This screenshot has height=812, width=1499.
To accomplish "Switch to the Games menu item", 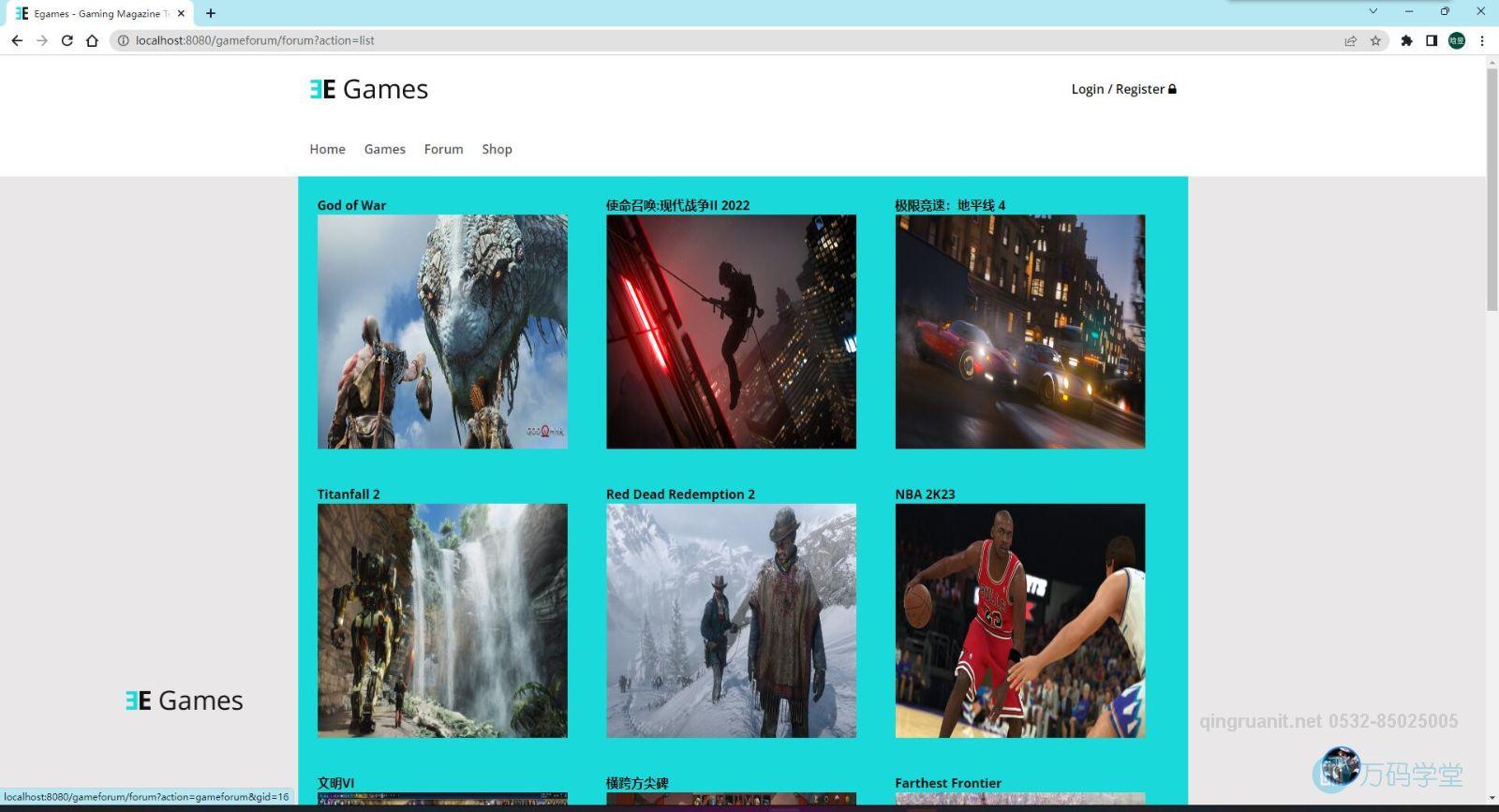I will tap(384, 149).
